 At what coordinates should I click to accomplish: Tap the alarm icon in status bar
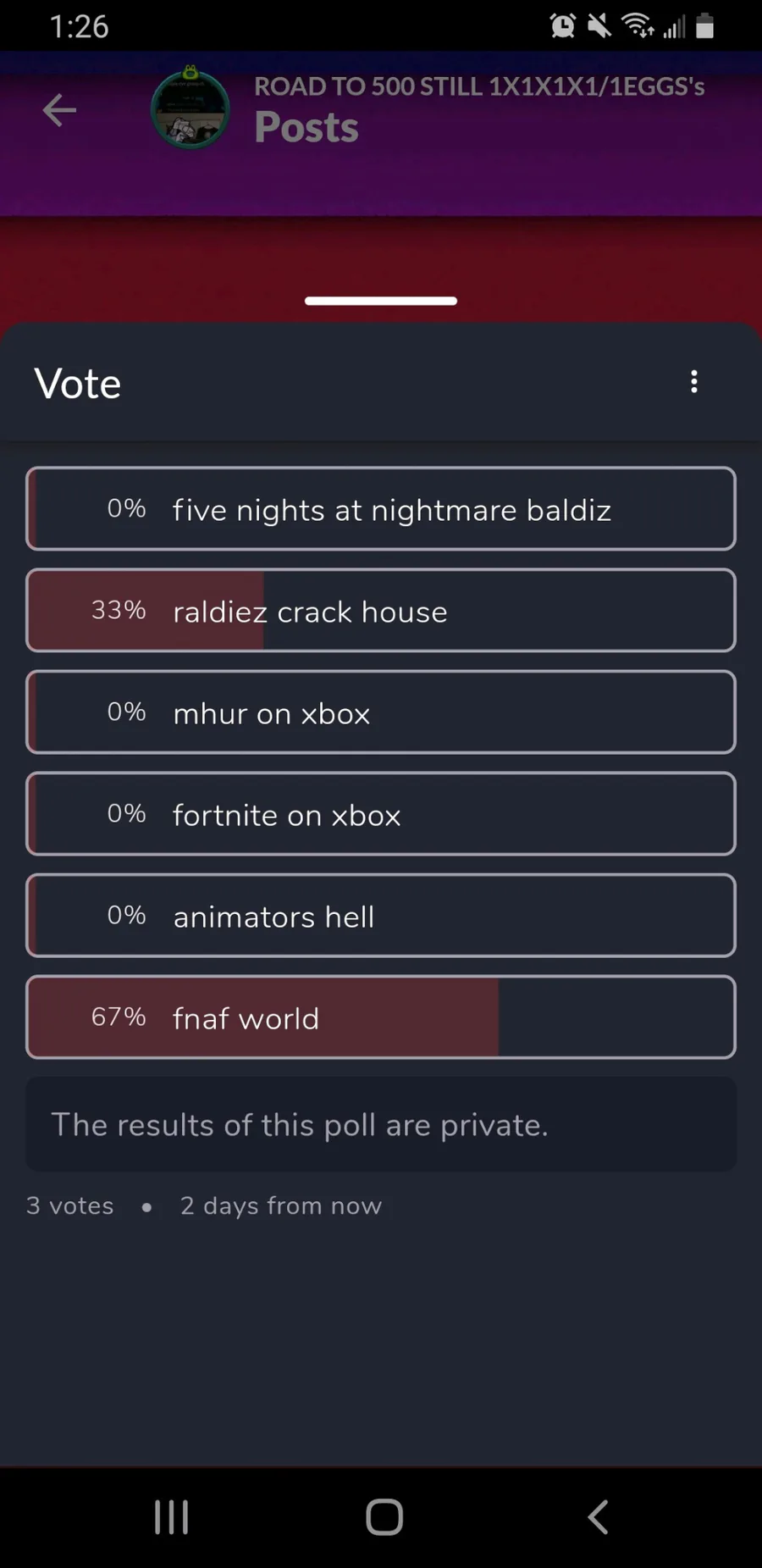click(x=562, y=26)
